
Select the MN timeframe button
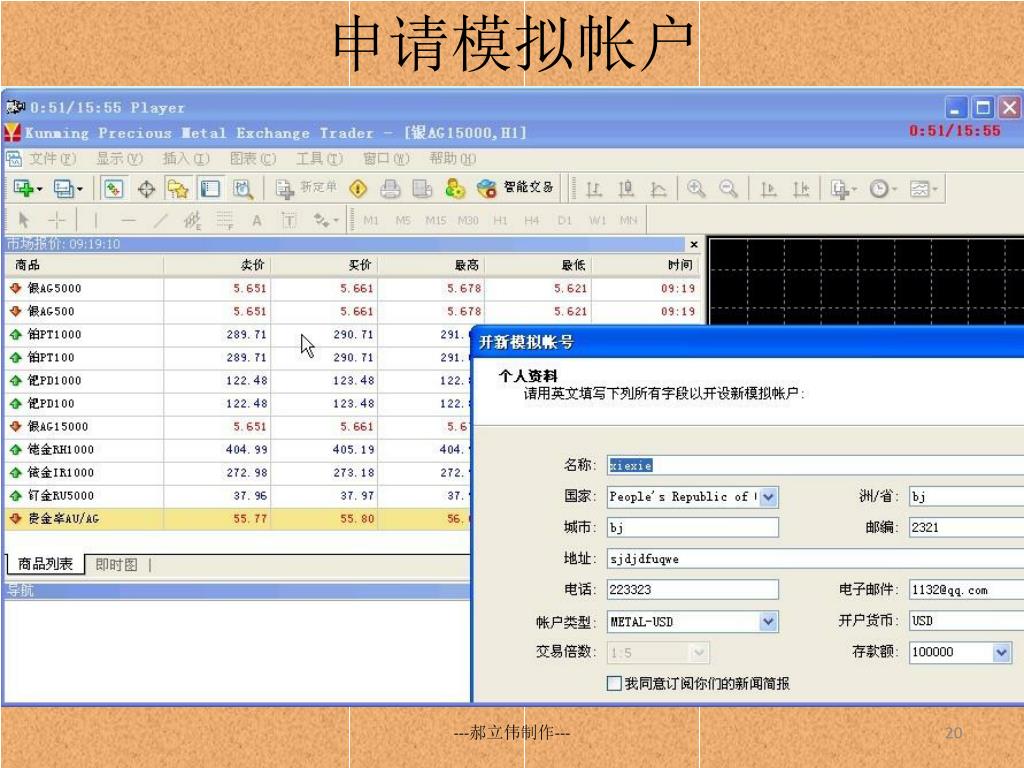pyautogui.click(x=628, y=220)
